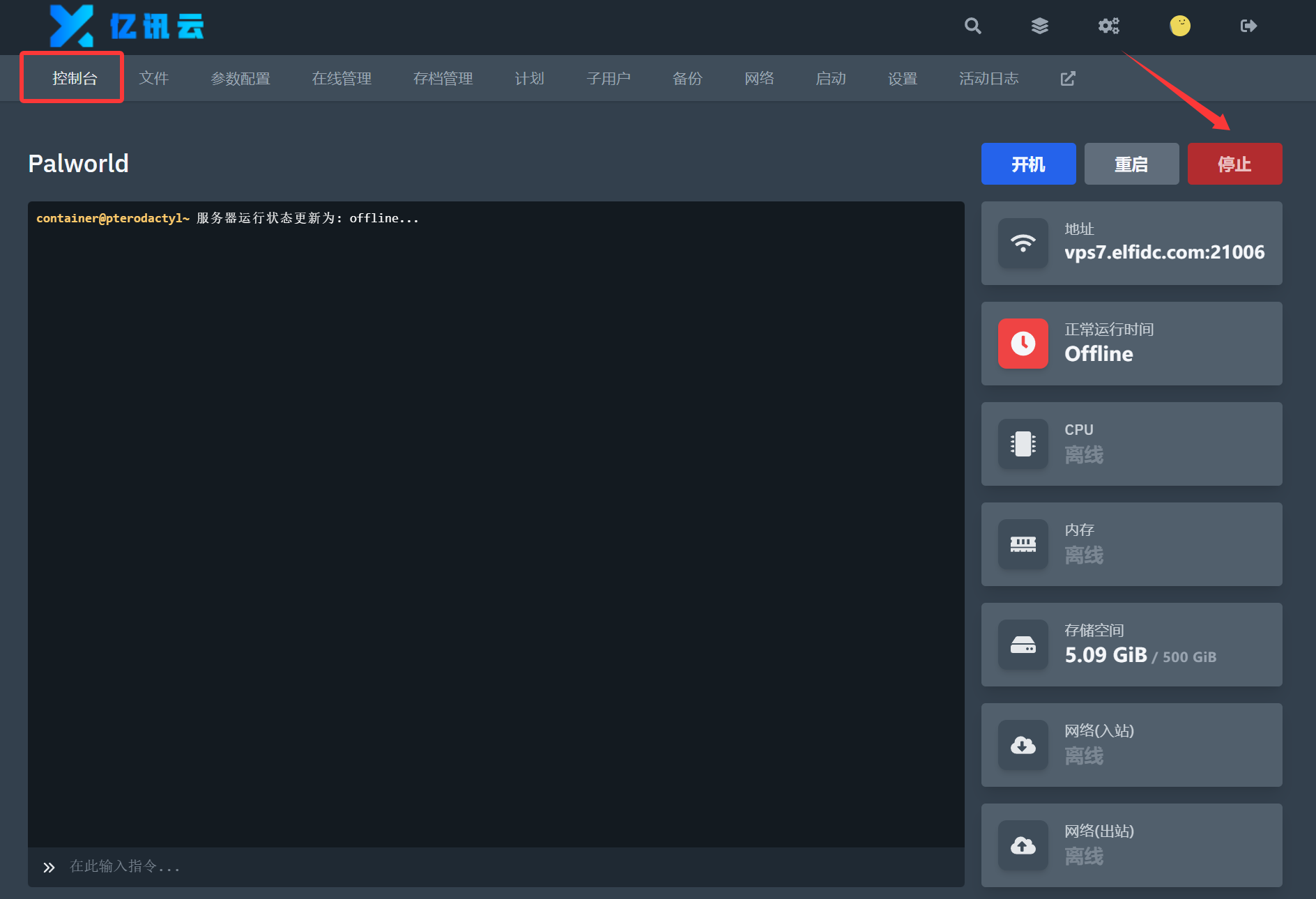Screen dimensions: 1316x899
Task: Click the 网络(出站) 离线 status
Action: point(1084,856)
